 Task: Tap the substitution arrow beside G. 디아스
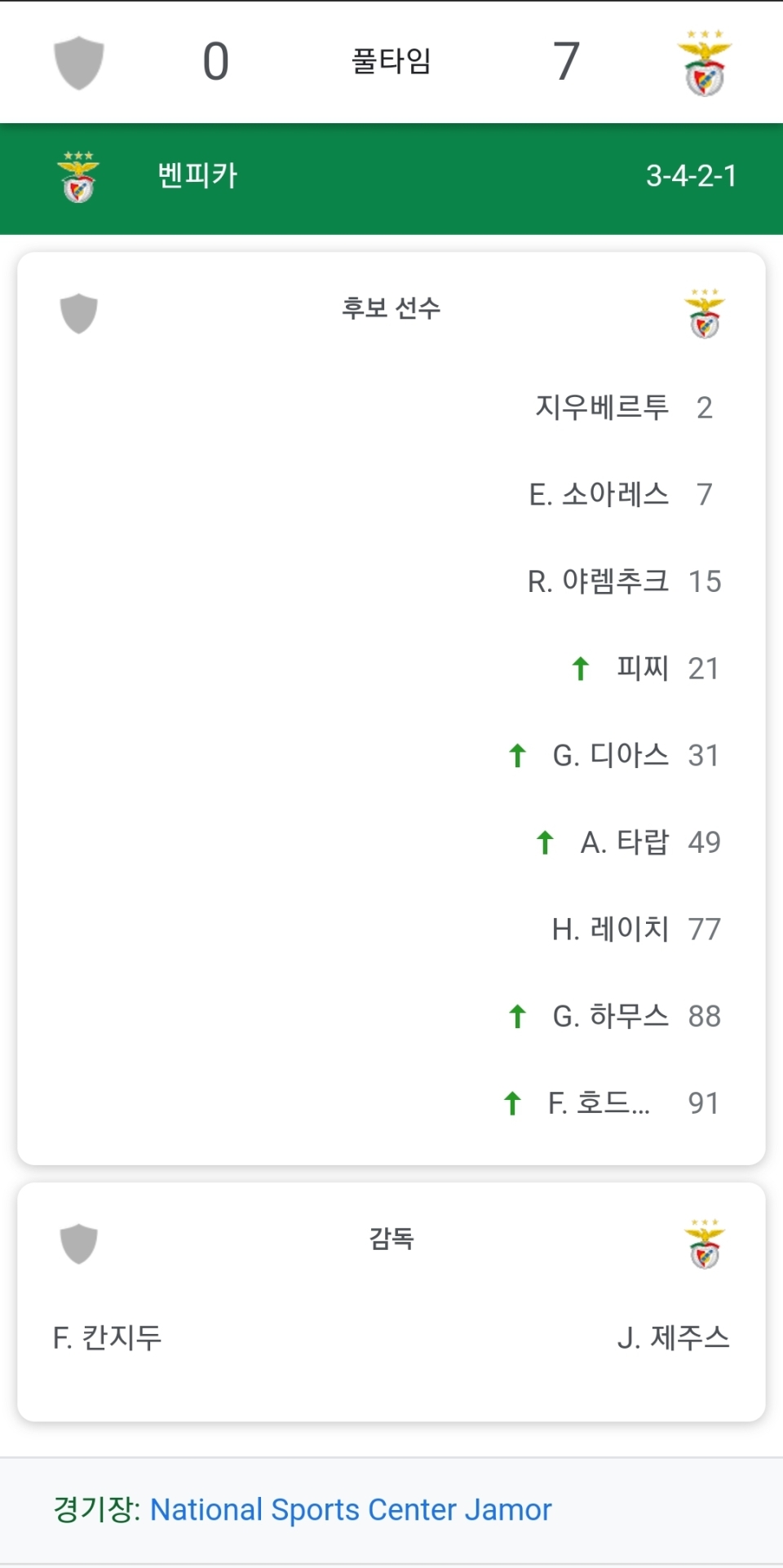[517, 756]
